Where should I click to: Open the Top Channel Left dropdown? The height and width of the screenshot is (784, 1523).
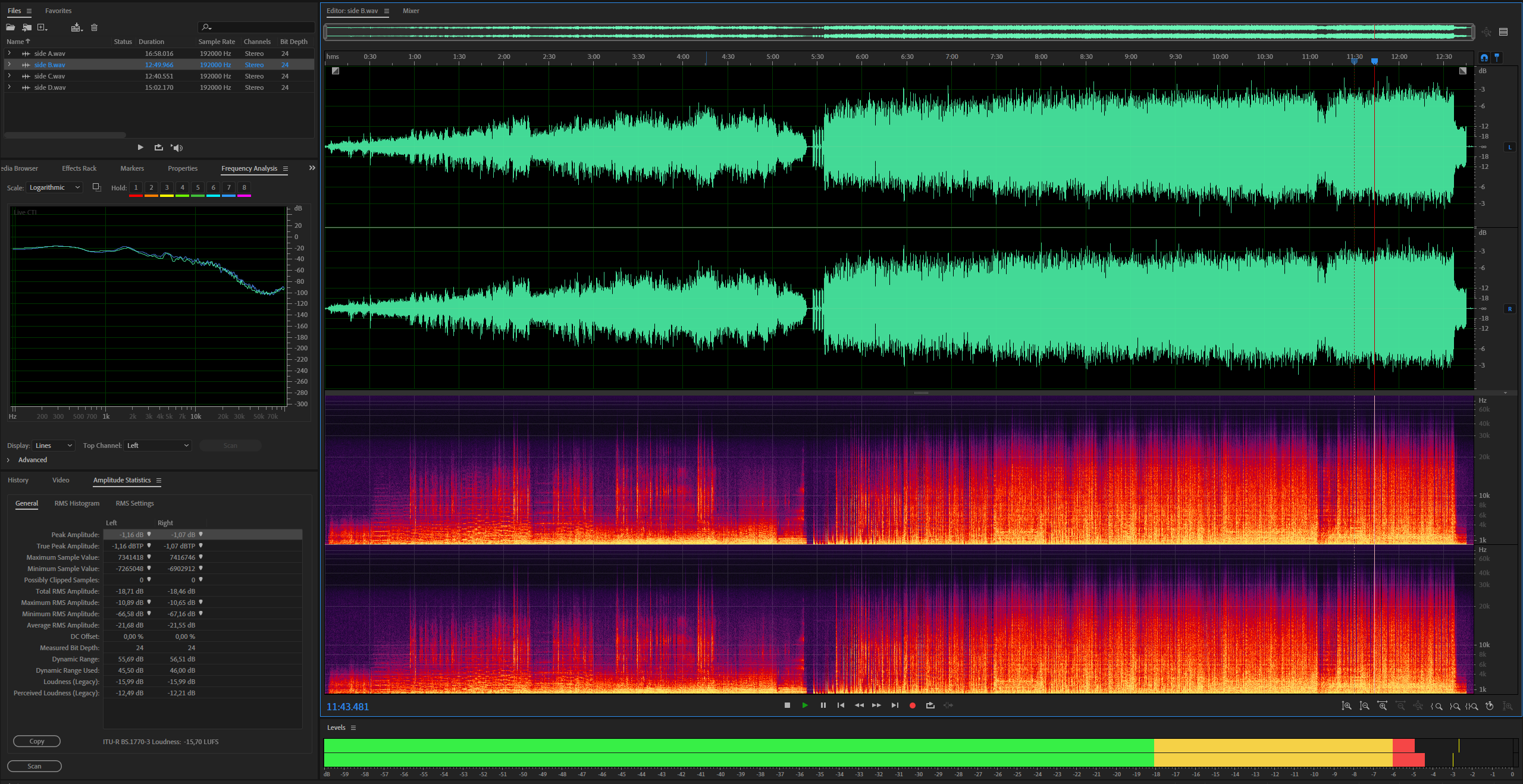158,446
